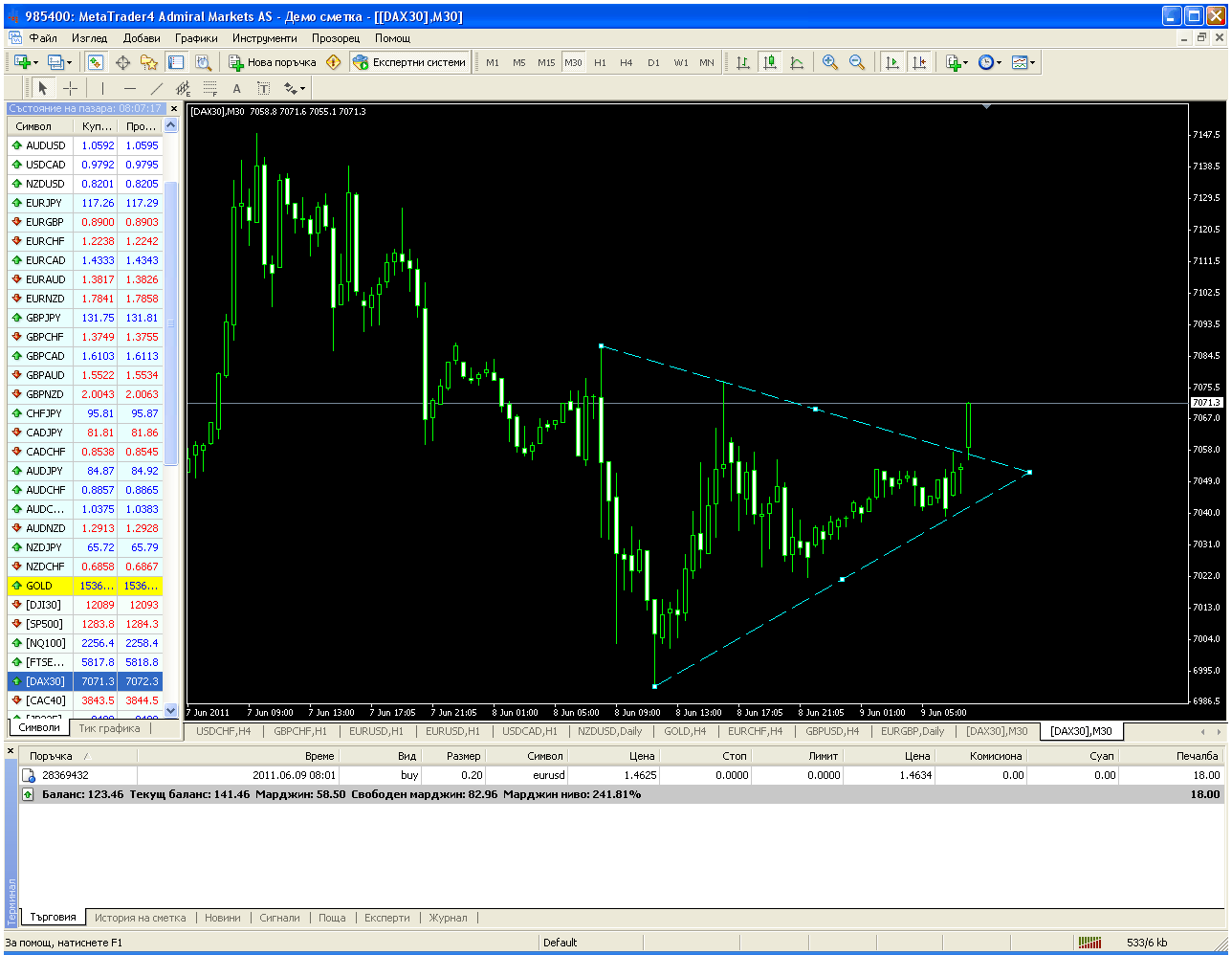Viewport: 1232px width, 955px height.
Task: Open the Navigator window star-folder icon
Action: coord(148,62)
